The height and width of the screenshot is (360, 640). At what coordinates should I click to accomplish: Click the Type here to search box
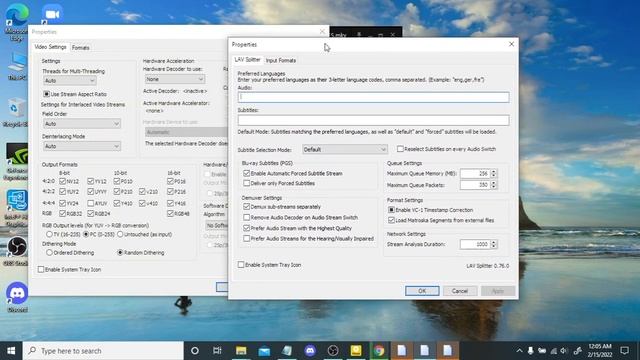click(103, 351)
